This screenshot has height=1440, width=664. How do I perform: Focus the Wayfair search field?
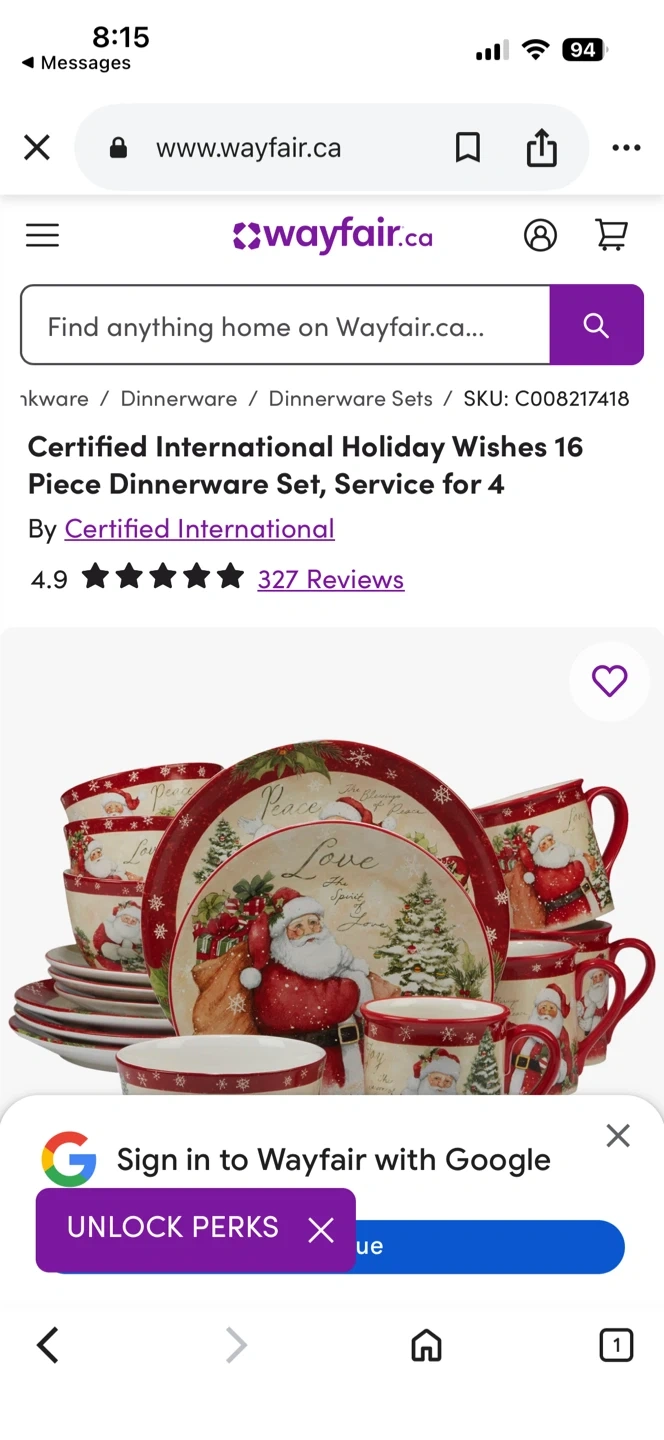pyautogui.click(x=285, y=325)
